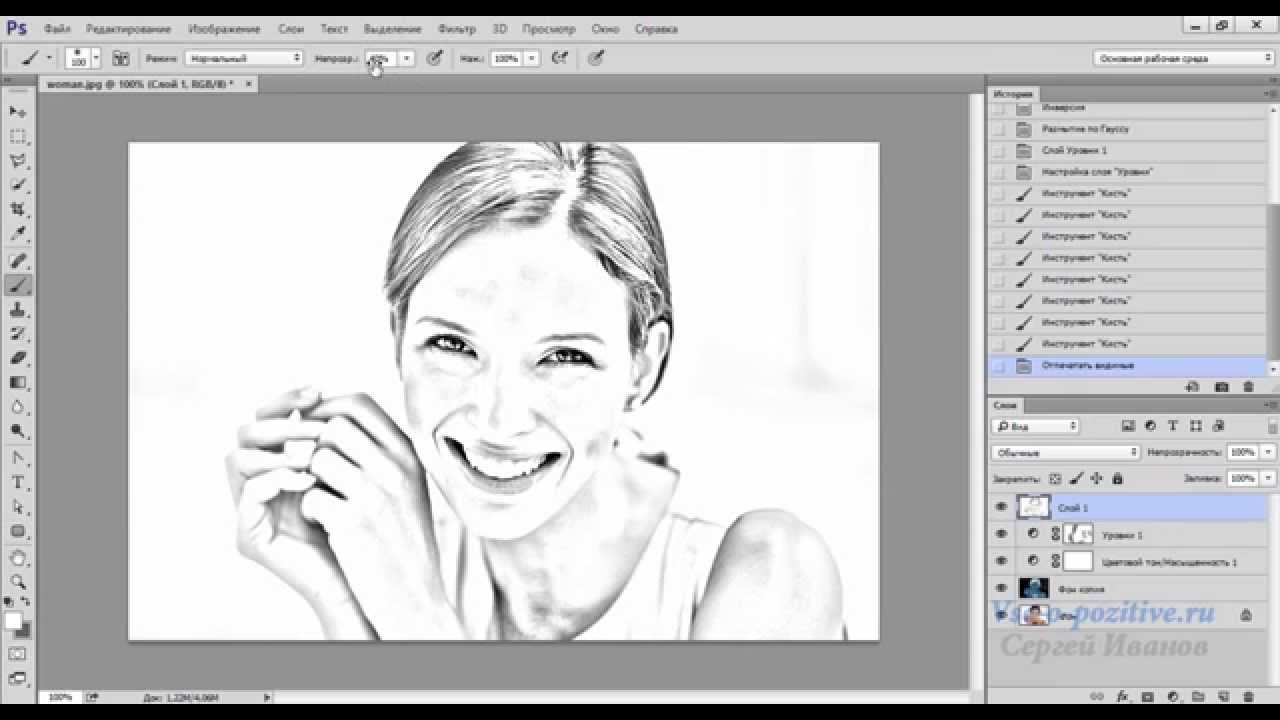
Task: Select the Blur tool
Action: [18, 407]
